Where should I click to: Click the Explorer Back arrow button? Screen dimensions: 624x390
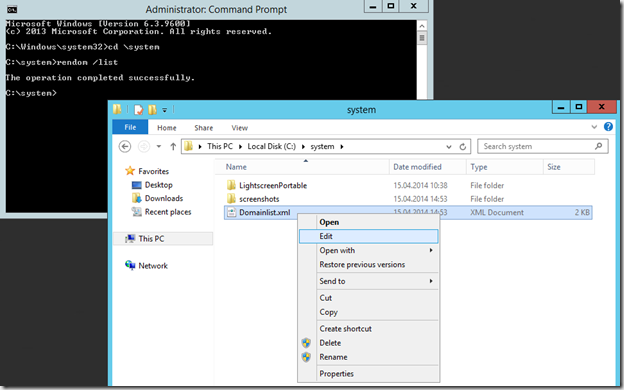tap(125, 146)
